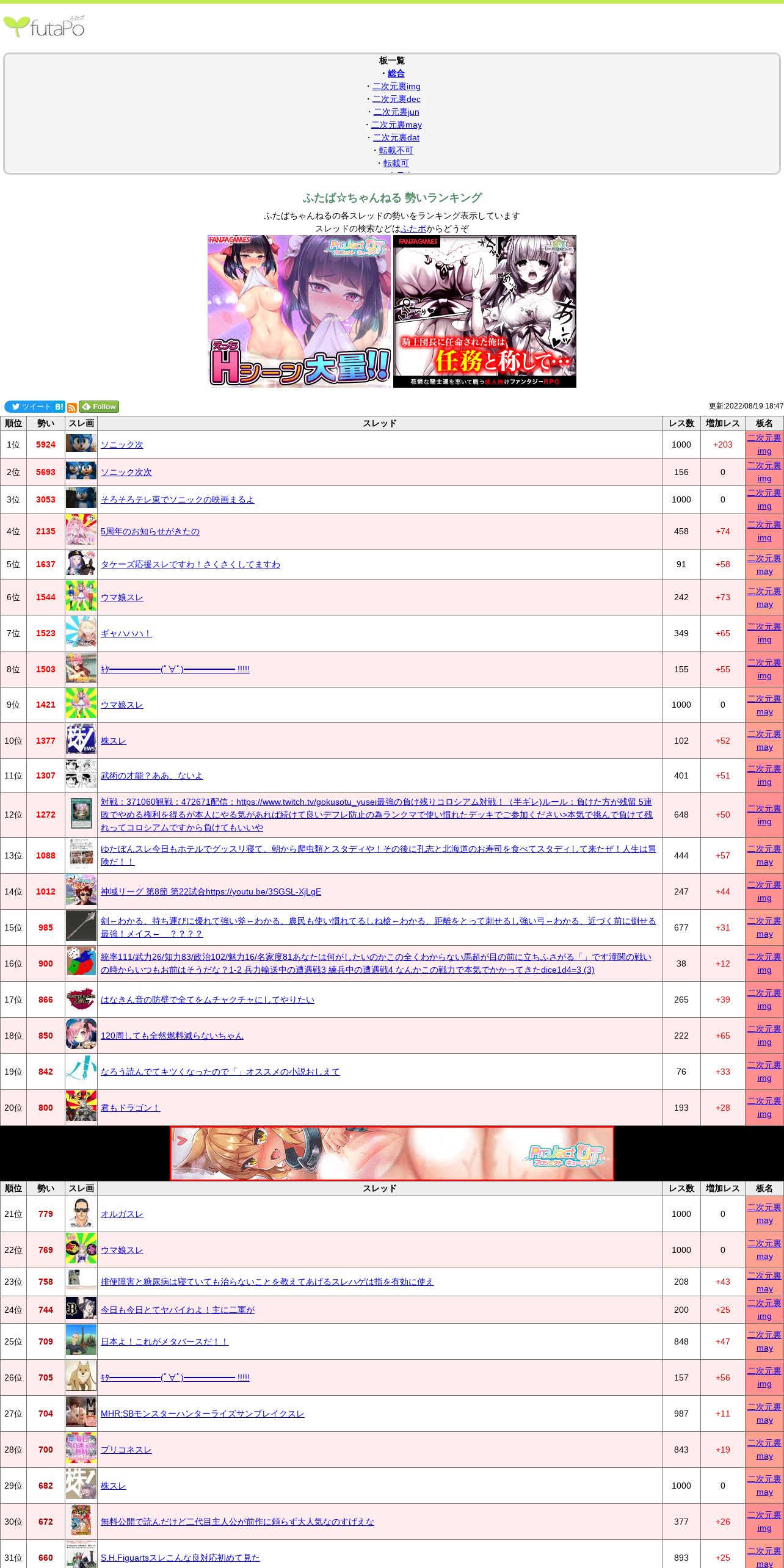
Task: Open thread そろそろテレ東でソニックの映画まるよ
Action: [177, 499]
